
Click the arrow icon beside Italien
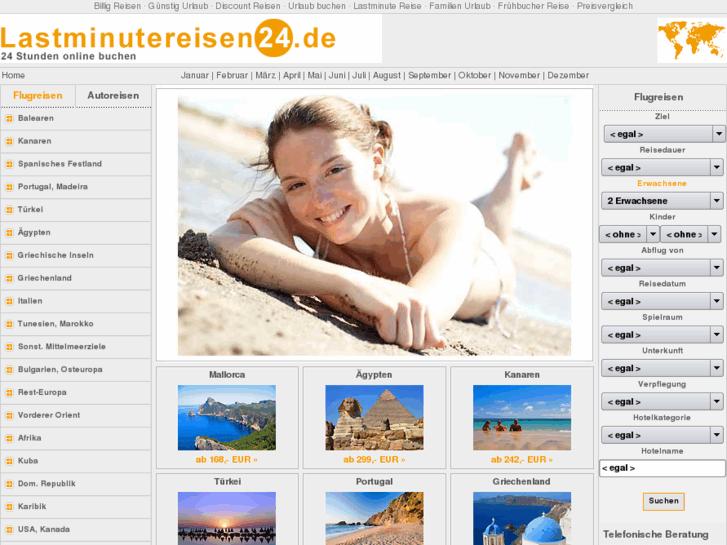tap(9, 301)
